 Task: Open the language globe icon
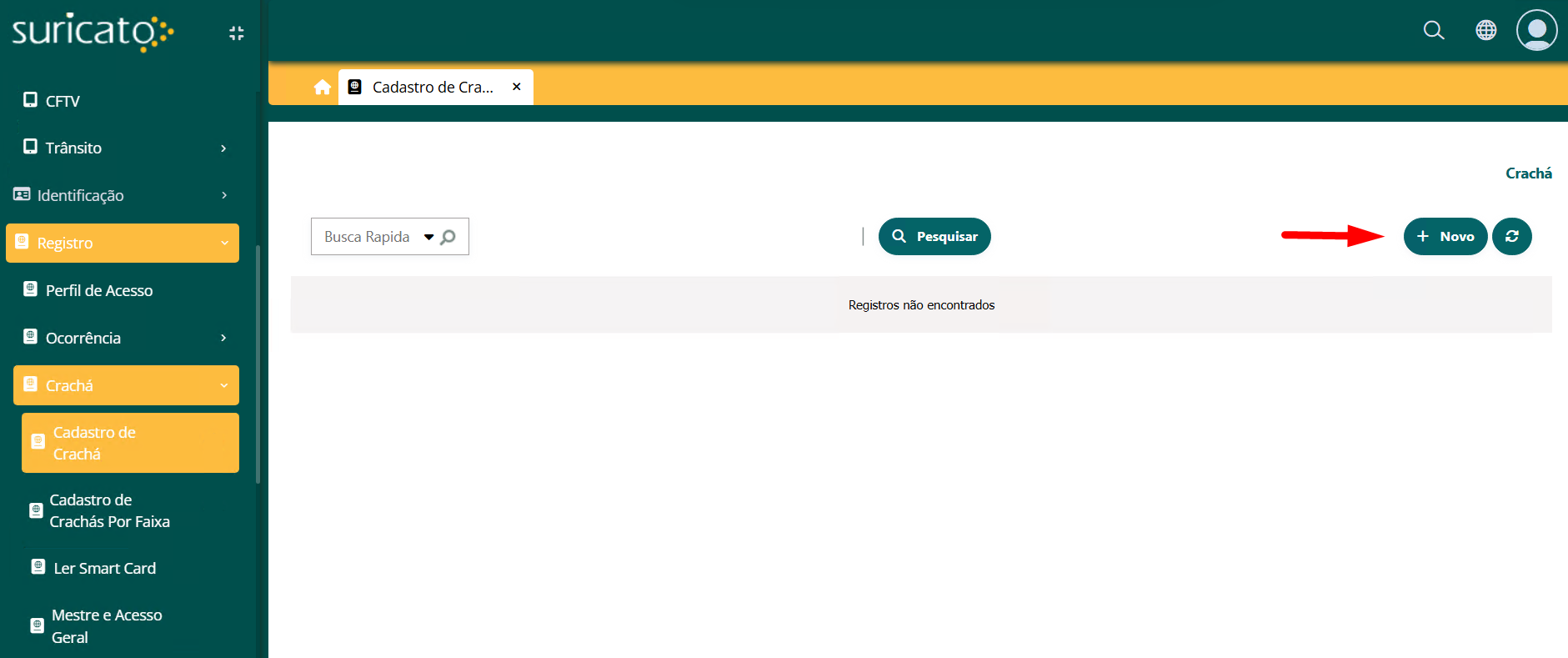click(1485, 30)
